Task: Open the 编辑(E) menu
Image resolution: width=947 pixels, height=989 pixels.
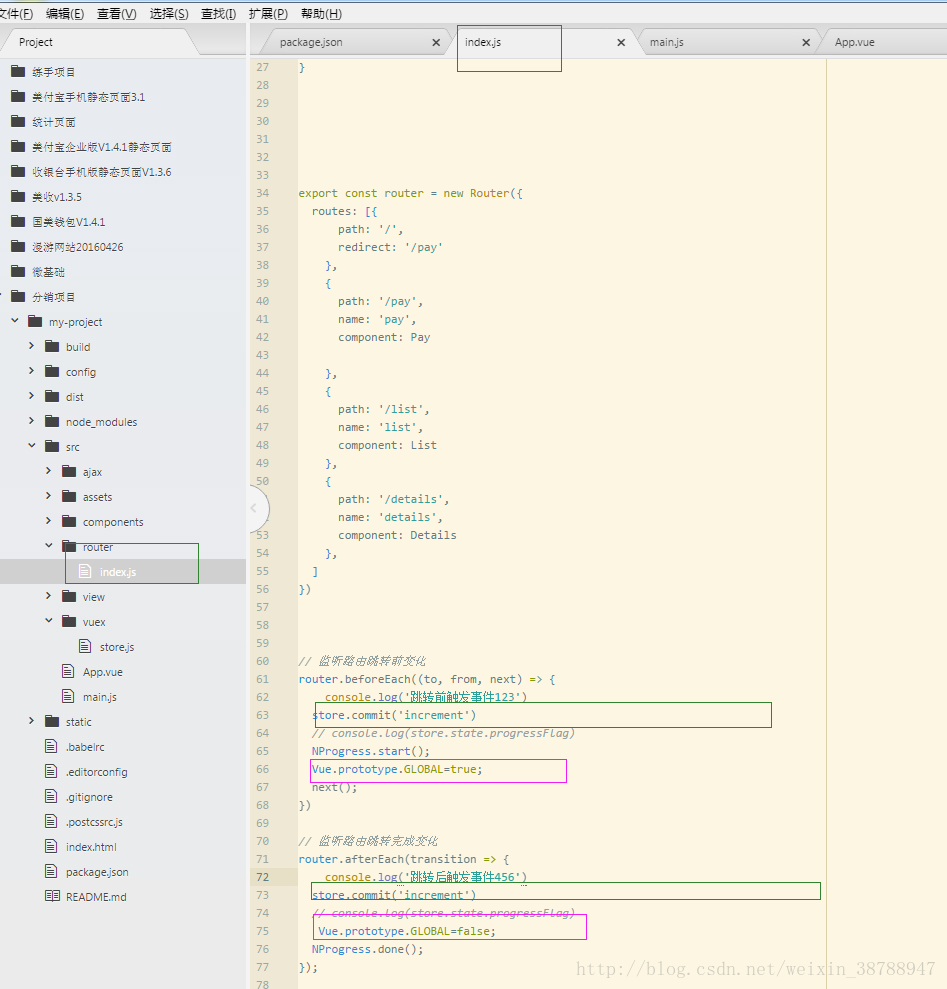Action: 65,13
